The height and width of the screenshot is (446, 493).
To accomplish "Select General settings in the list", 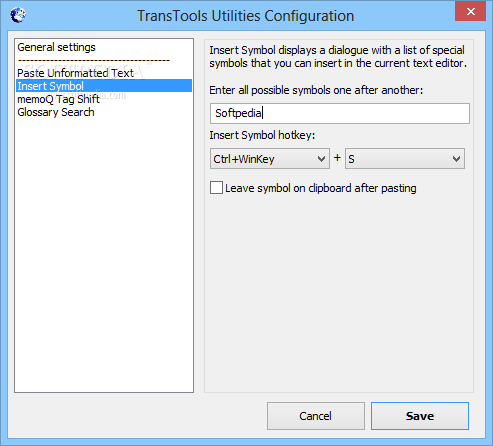I will 56,47.
